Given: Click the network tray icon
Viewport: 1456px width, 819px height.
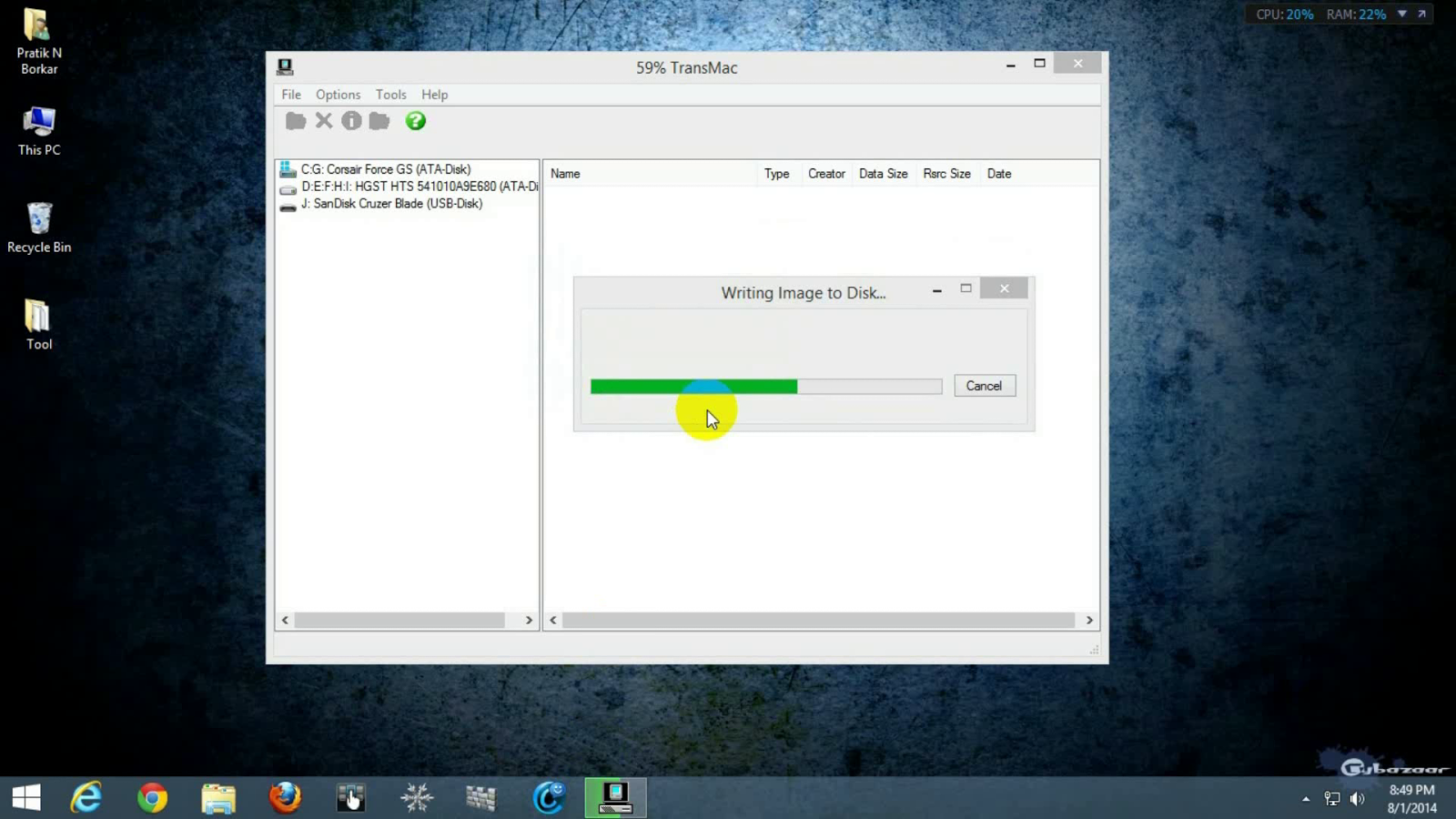Looking at the screenshot, I should 1332,799.
